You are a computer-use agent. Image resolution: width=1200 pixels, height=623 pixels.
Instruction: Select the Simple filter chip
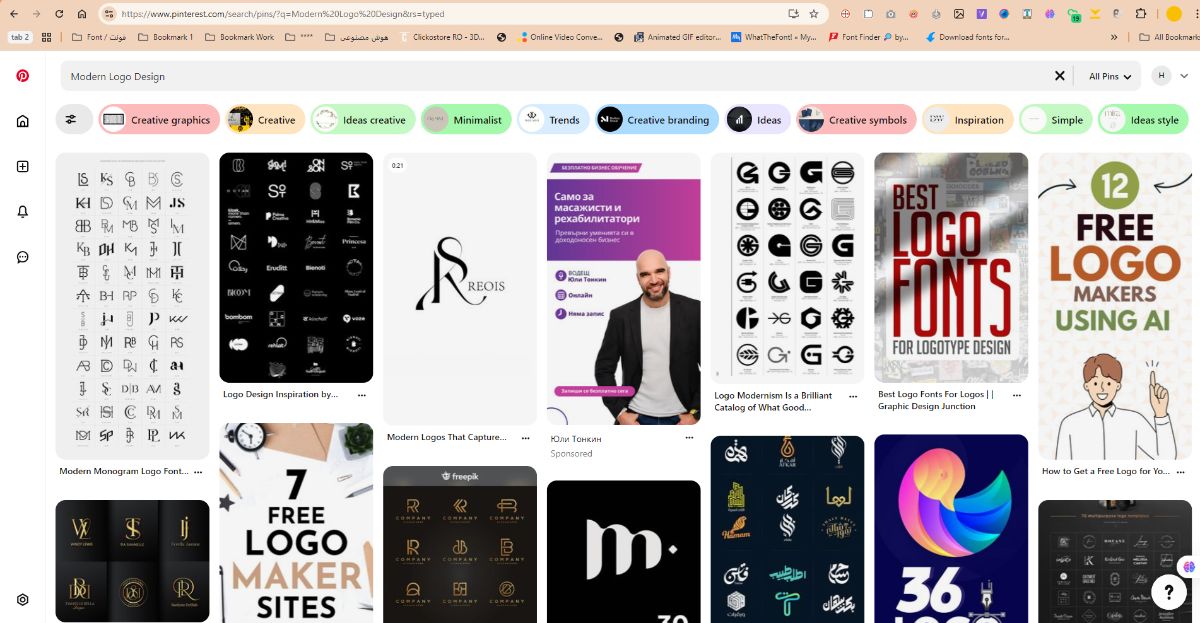1056,120
